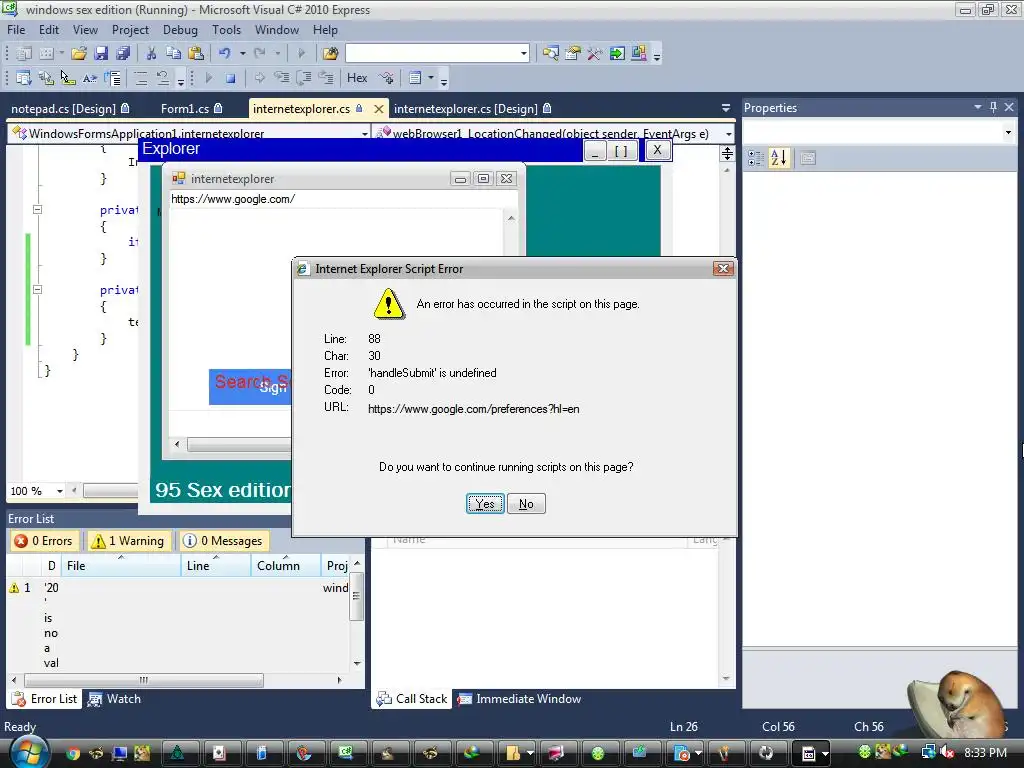Sort Error List by the Column header

click(285, 566)
